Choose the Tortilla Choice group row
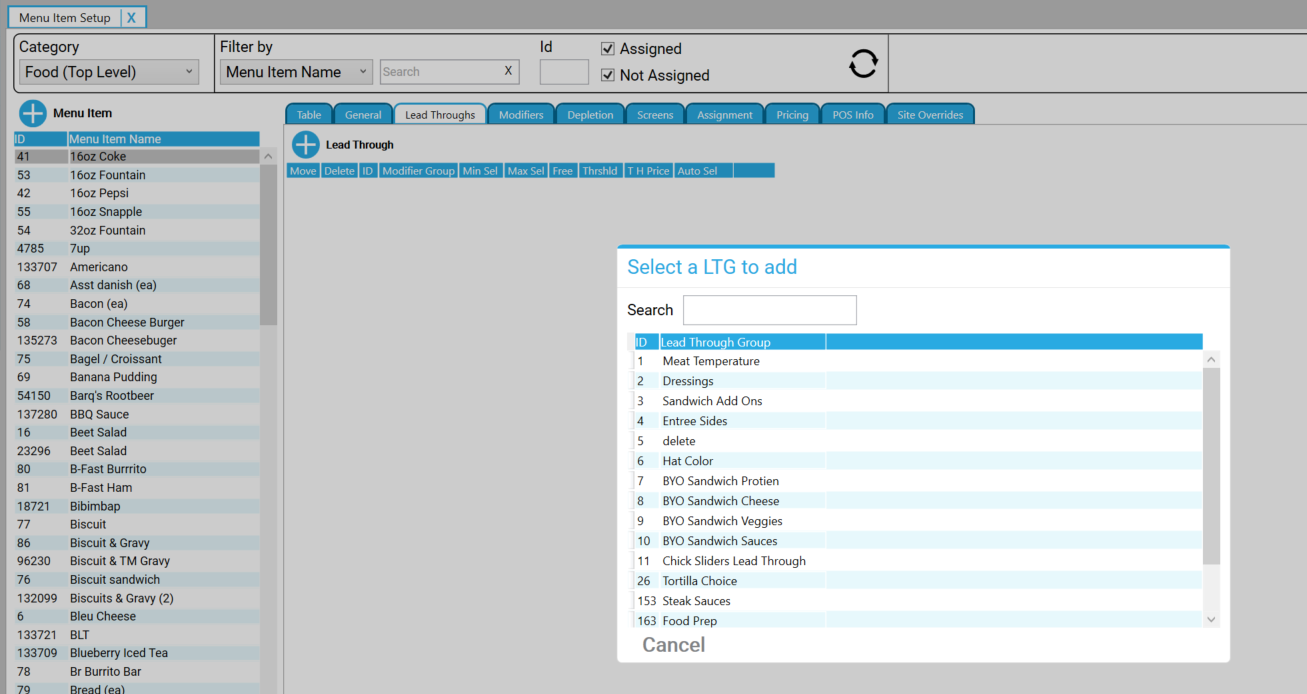1307x694 pixels. click(x=699, y=581)
